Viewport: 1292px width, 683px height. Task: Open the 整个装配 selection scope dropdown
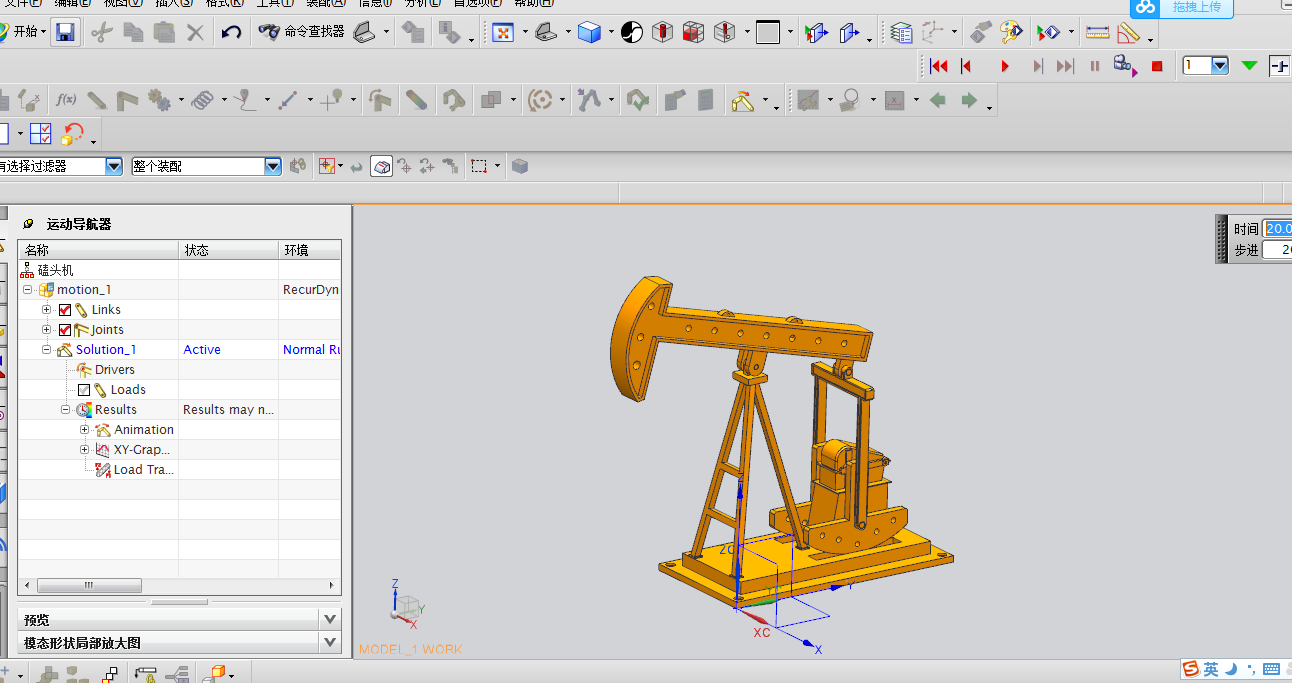pyautogui.click(x=273, y=167)
